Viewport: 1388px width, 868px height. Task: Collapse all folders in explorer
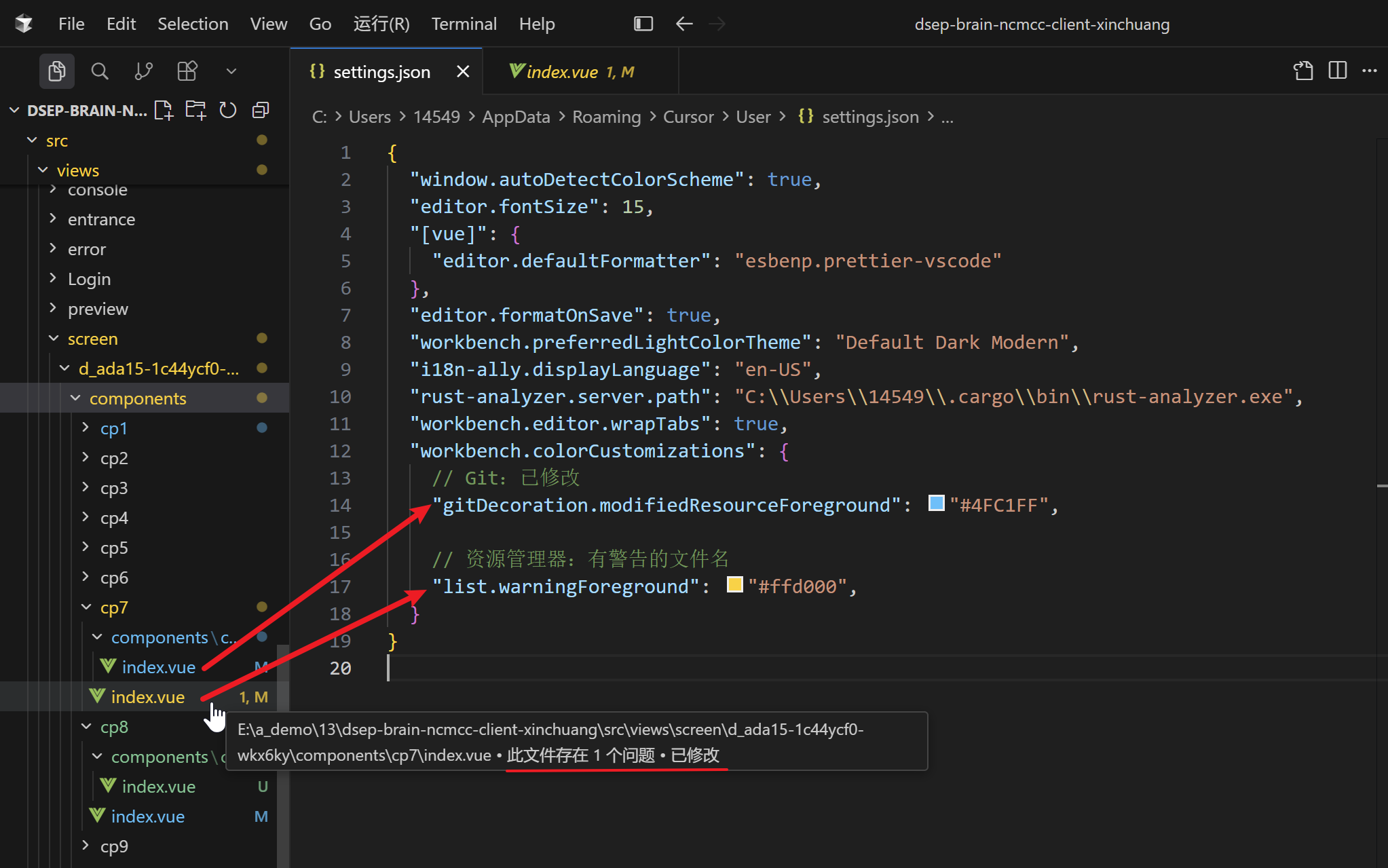click(x=261, y=110)
